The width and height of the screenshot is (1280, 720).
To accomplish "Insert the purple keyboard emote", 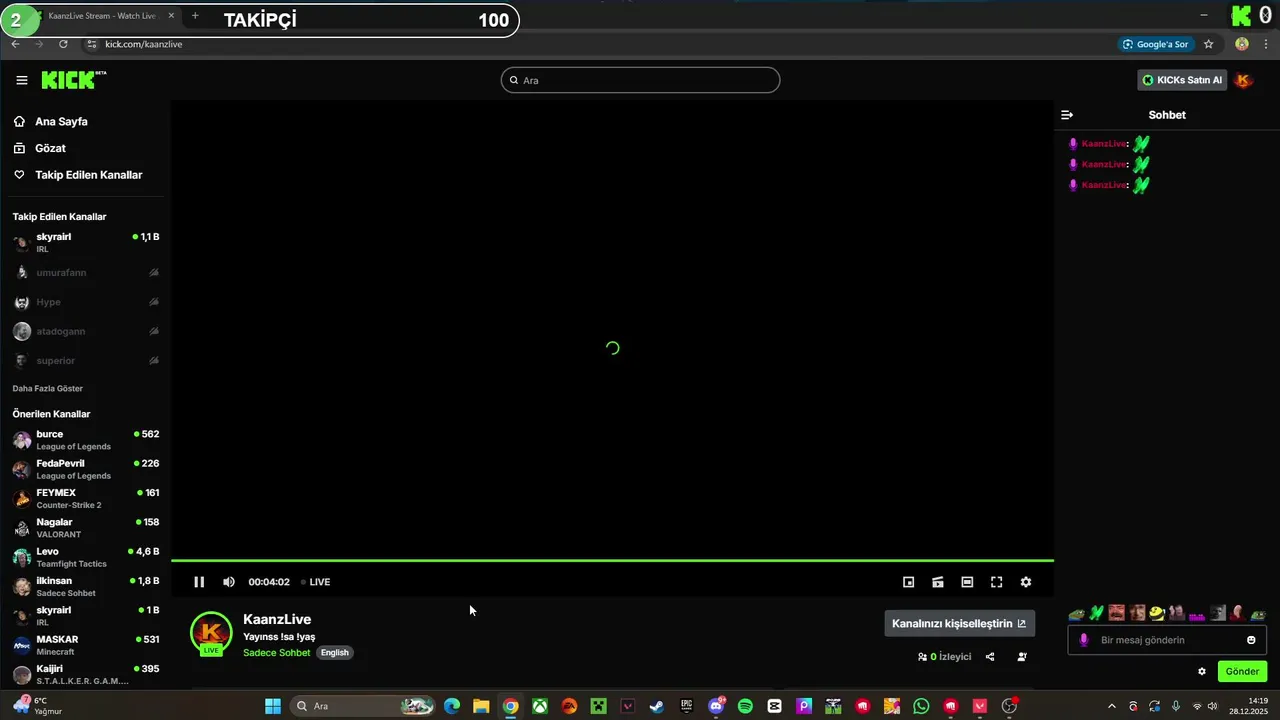I will (1197, 615).
